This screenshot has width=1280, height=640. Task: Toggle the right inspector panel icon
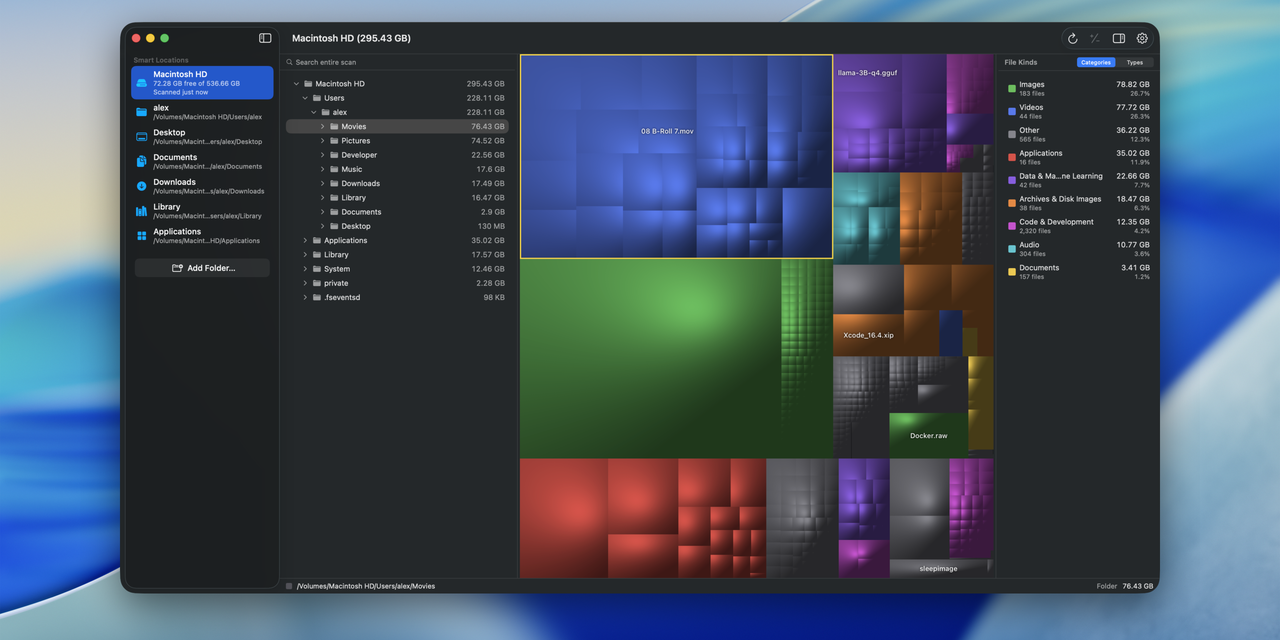[x=1119, y=38]
